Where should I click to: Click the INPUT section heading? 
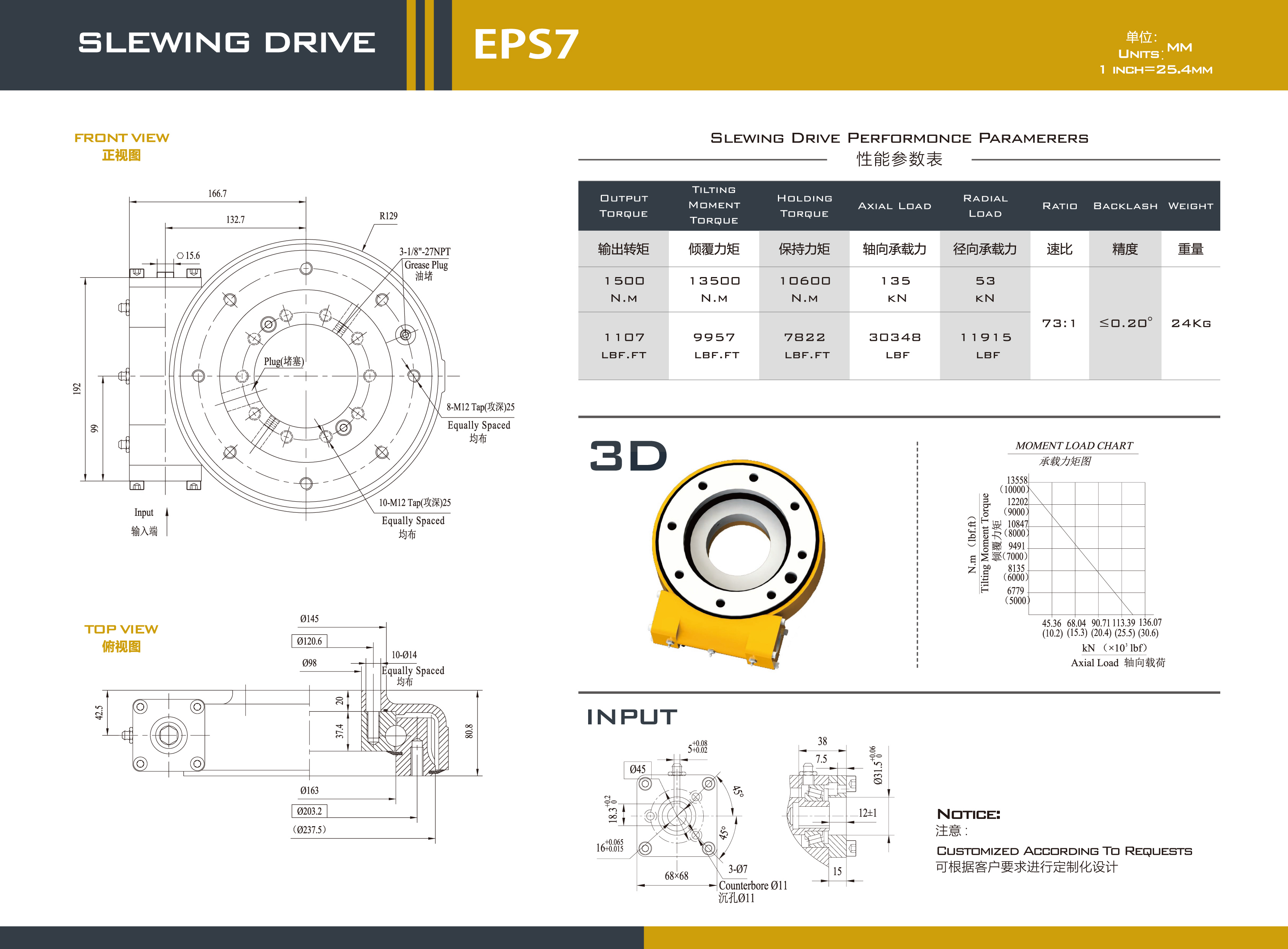632,717
